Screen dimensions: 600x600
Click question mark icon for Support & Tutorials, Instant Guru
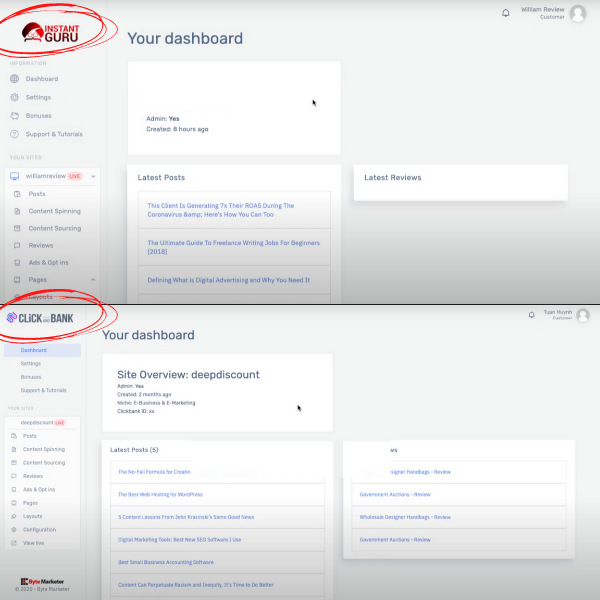pyautogui.click(x=15, y=134)
